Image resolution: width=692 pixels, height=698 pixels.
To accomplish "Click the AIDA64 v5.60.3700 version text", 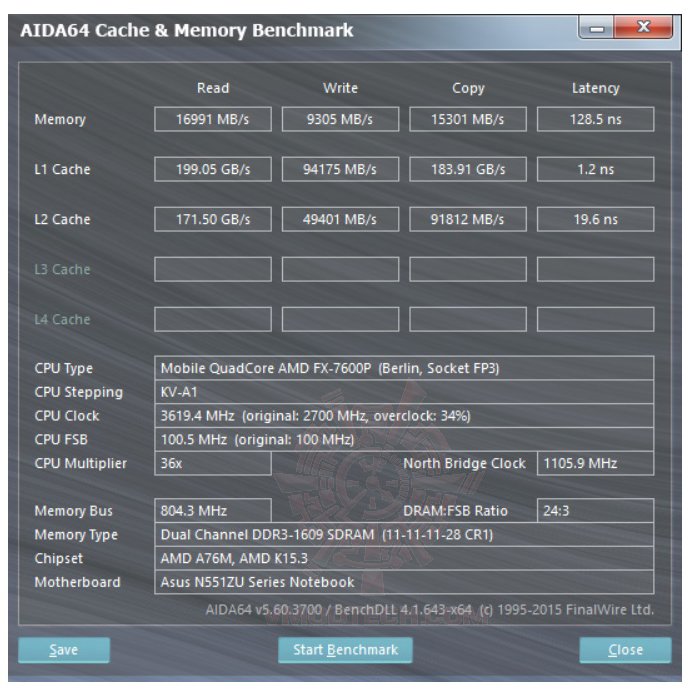I will (429, 609).
